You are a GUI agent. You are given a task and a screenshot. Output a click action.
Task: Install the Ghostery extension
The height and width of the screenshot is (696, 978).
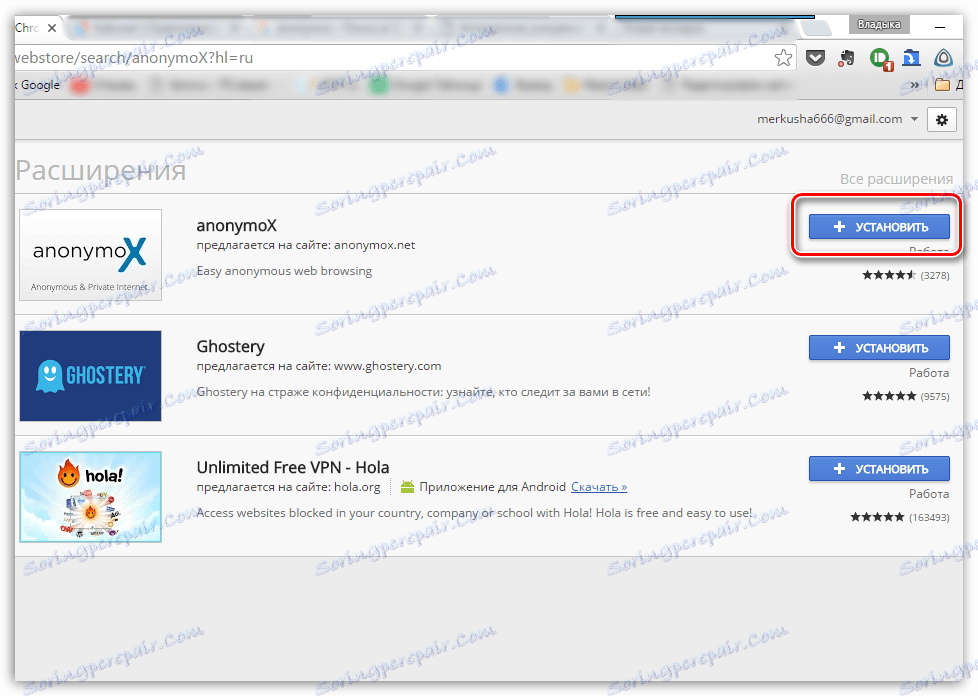coord(879,348)
